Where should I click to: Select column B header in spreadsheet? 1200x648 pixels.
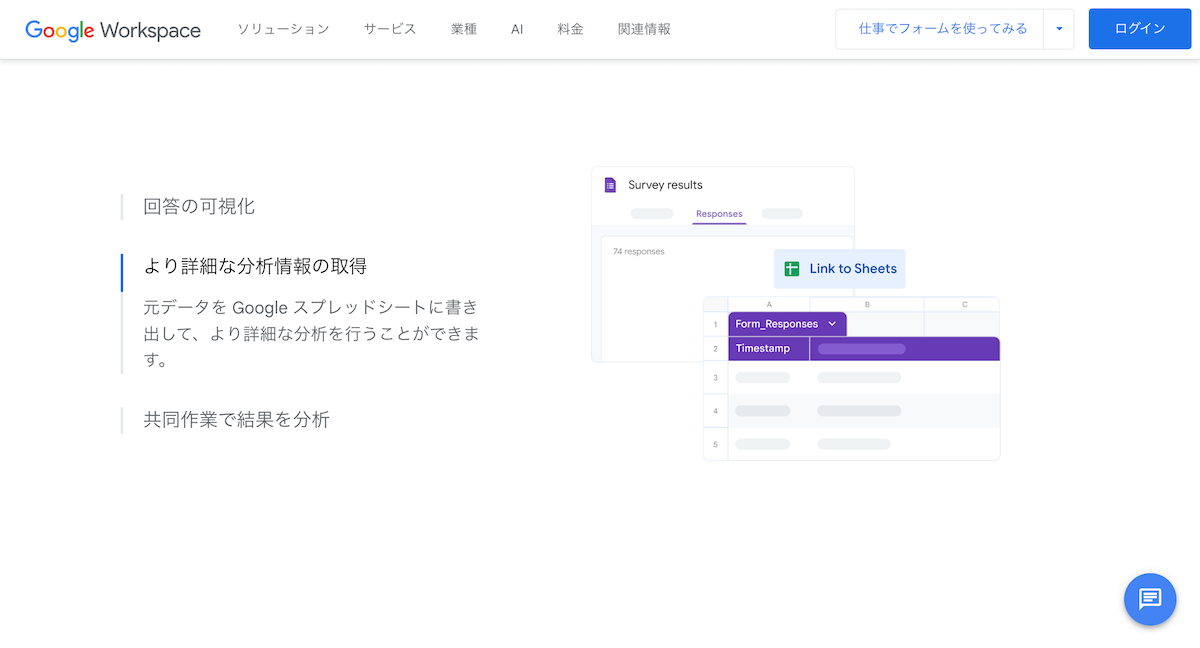point(867,304)
